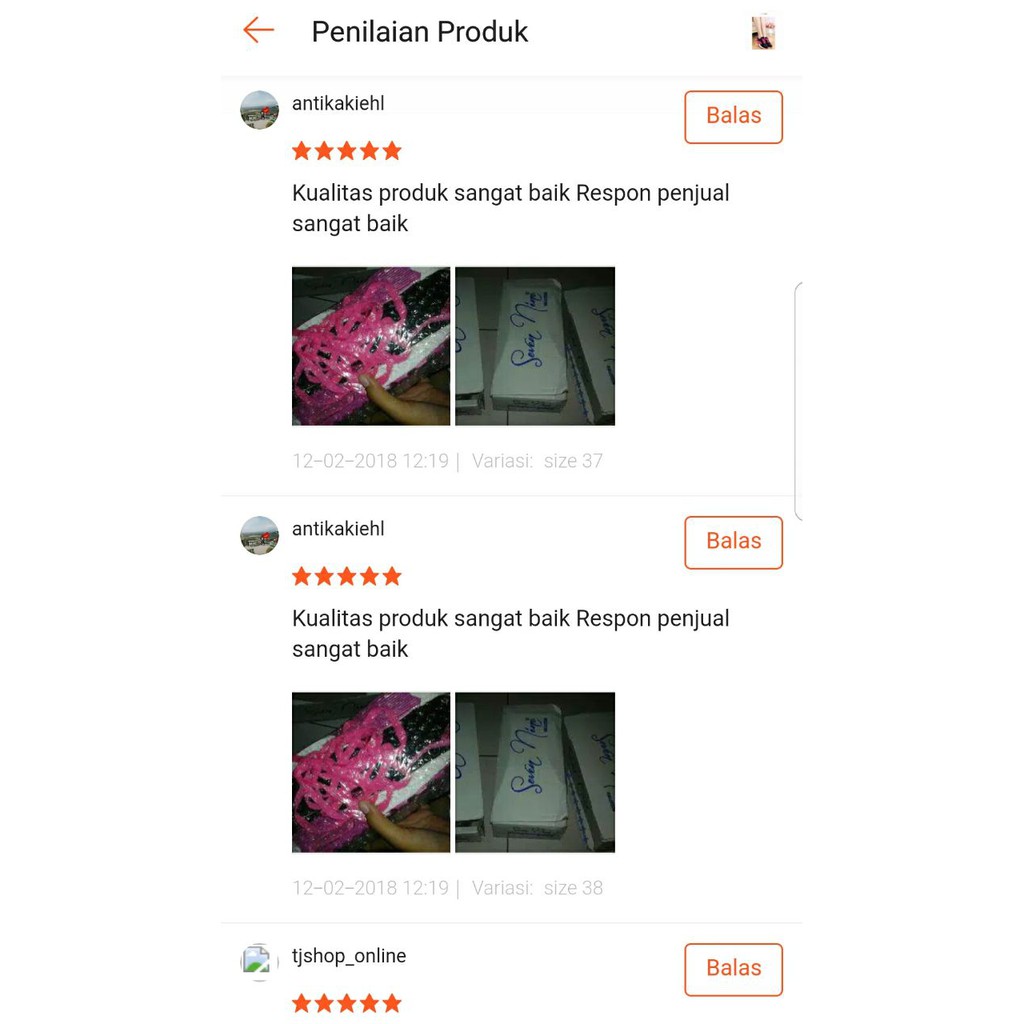The width and height of the screenshot is (1024, 1024).
Task: Click five-star rating of first review
Action: pos(347,151)
